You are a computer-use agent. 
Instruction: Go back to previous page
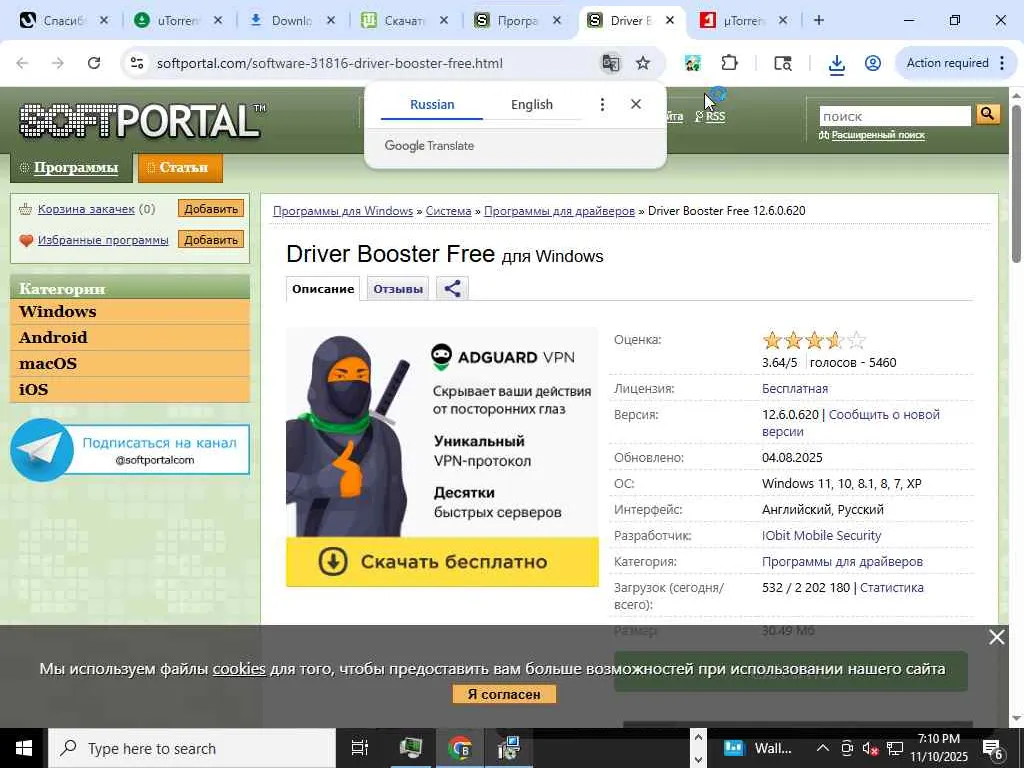click(22, 63)
